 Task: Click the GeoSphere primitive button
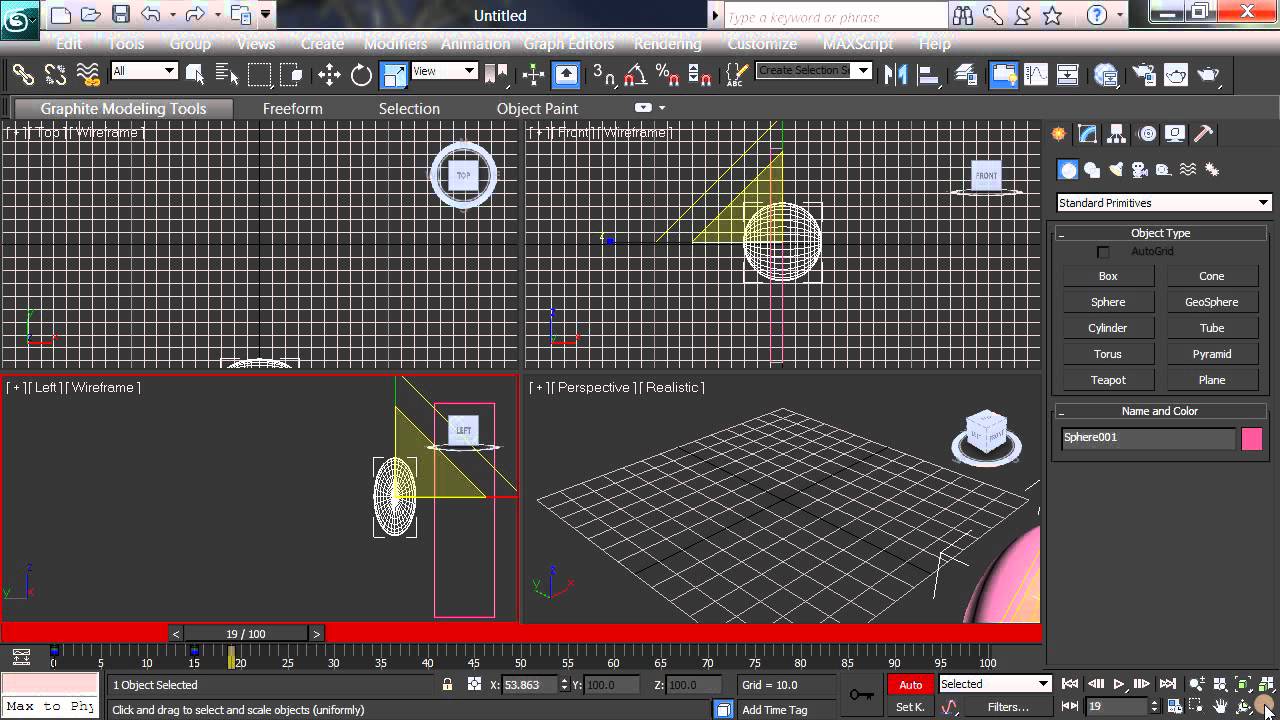point(1212,302)
